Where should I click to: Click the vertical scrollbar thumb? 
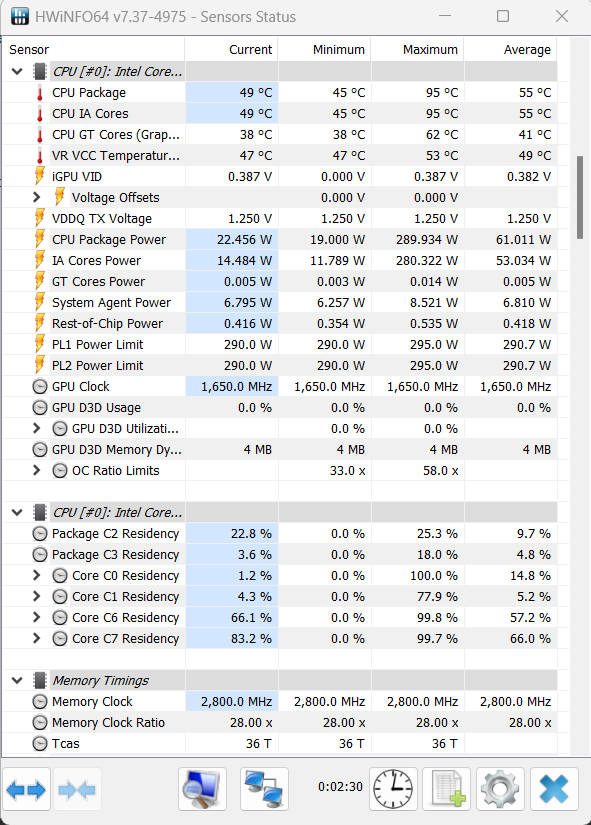tap(580, 197)
